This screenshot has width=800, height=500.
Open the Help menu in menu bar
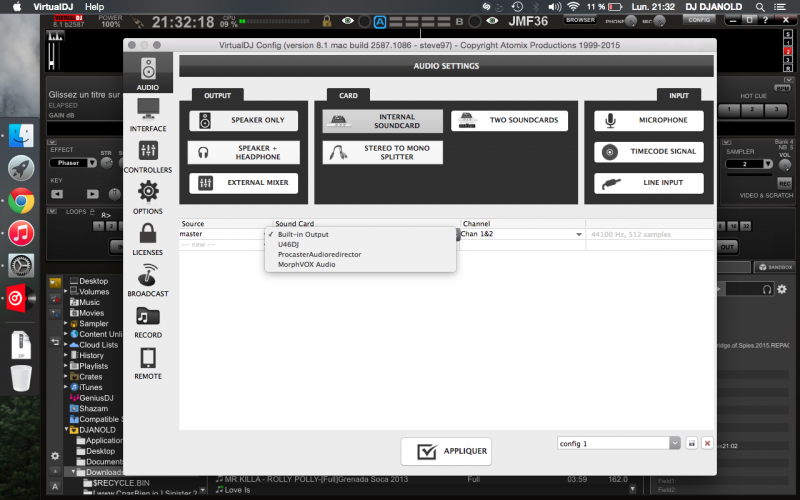[94, 6]
